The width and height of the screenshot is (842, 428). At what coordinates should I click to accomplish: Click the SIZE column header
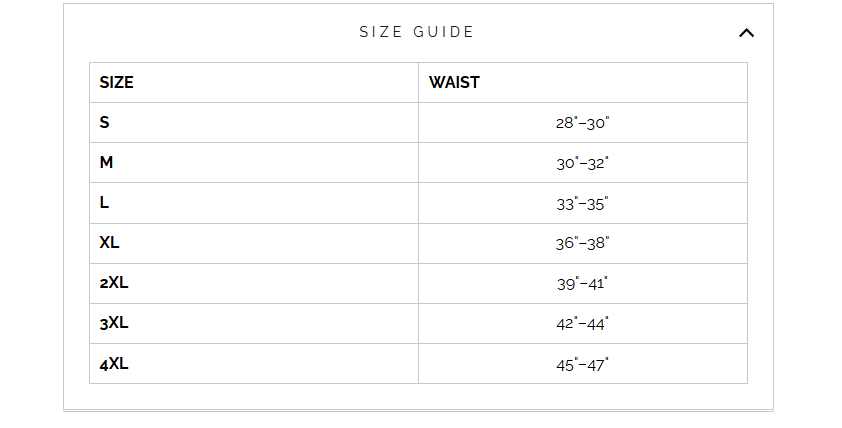tap(116, 83)
